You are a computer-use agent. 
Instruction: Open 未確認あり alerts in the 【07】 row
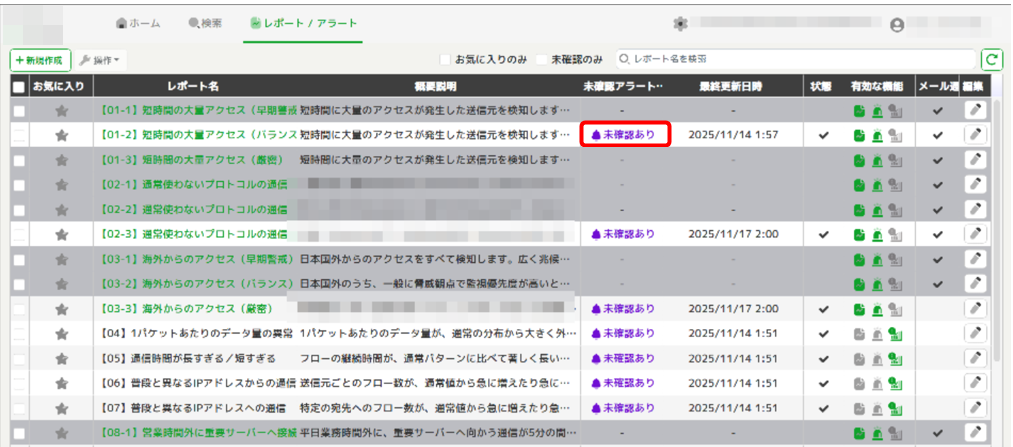coord(623,408)
